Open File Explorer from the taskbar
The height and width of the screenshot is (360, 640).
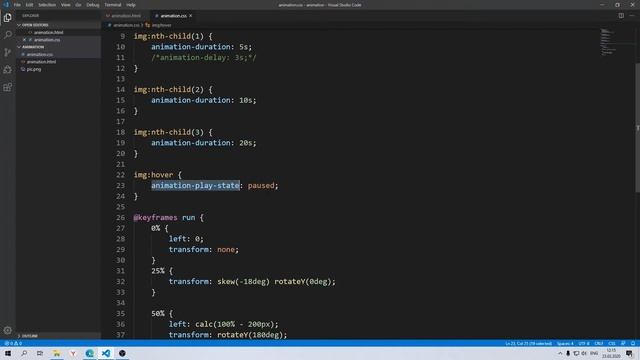57,353
